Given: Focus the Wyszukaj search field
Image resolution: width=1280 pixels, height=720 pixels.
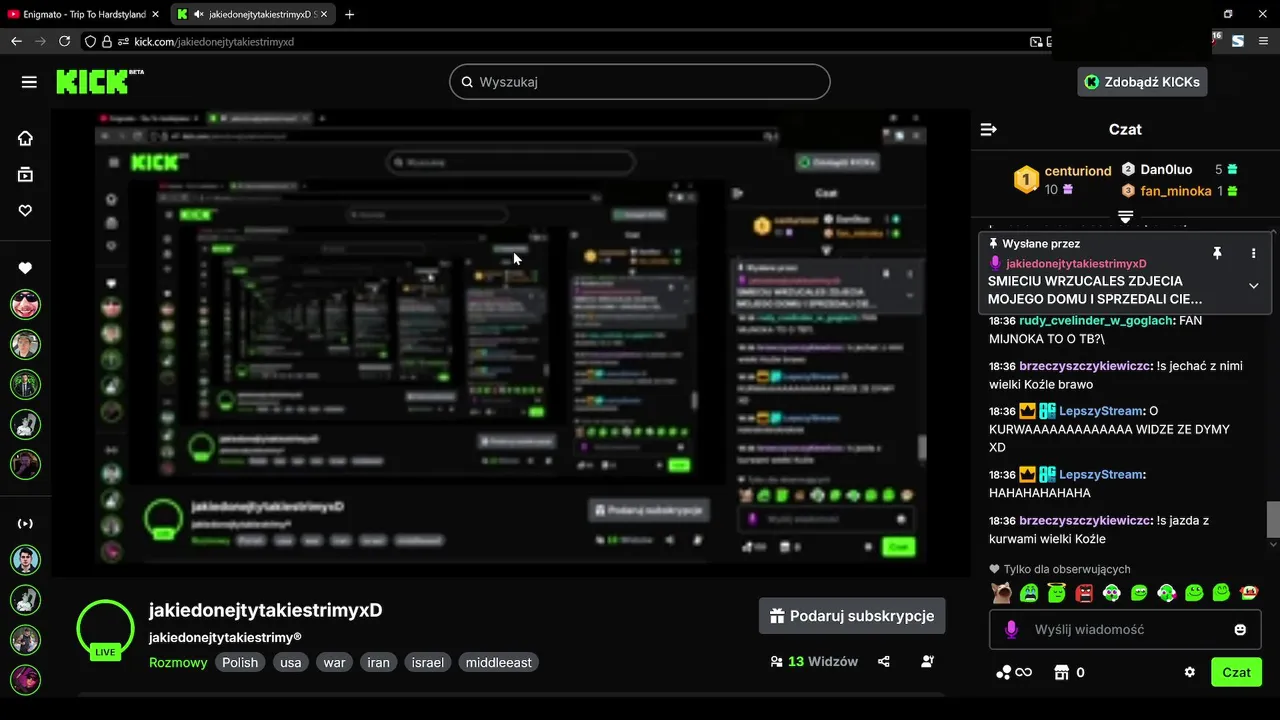Looking at the screenshot, I should pos(640,82).
